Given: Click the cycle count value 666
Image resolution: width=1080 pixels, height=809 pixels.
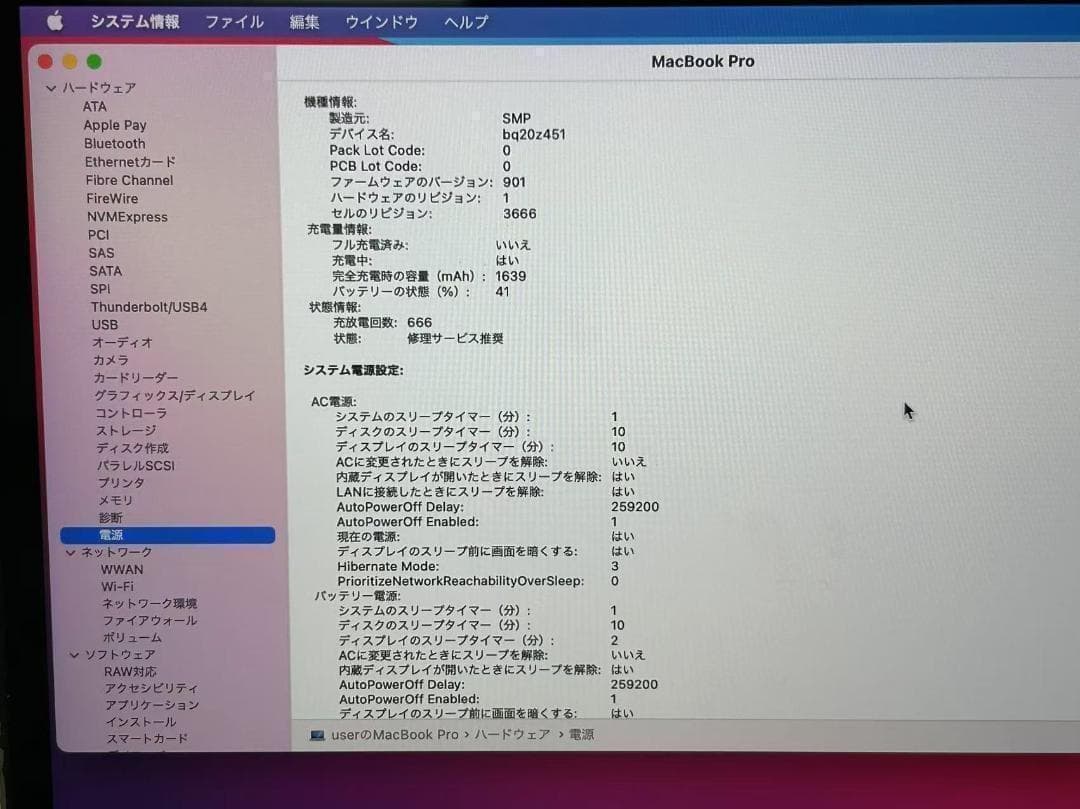Looking at the screenshot, I should (419, 322).
